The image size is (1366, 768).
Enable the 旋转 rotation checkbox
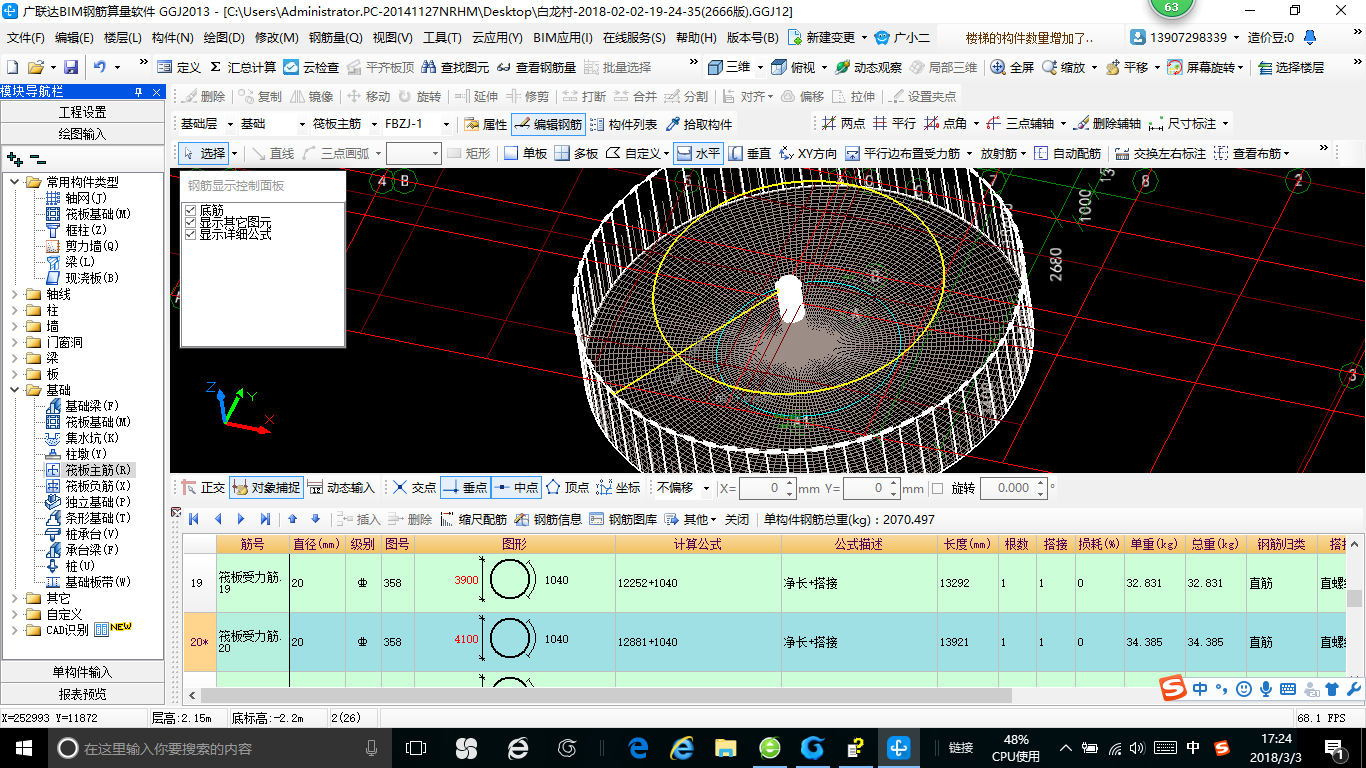click(937, 488)
